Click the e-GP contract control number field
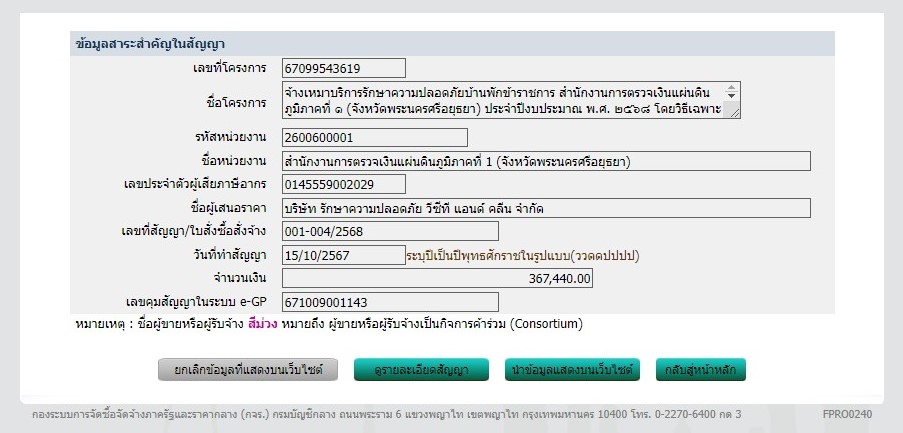The image size is (903, 433). point(389,301)
